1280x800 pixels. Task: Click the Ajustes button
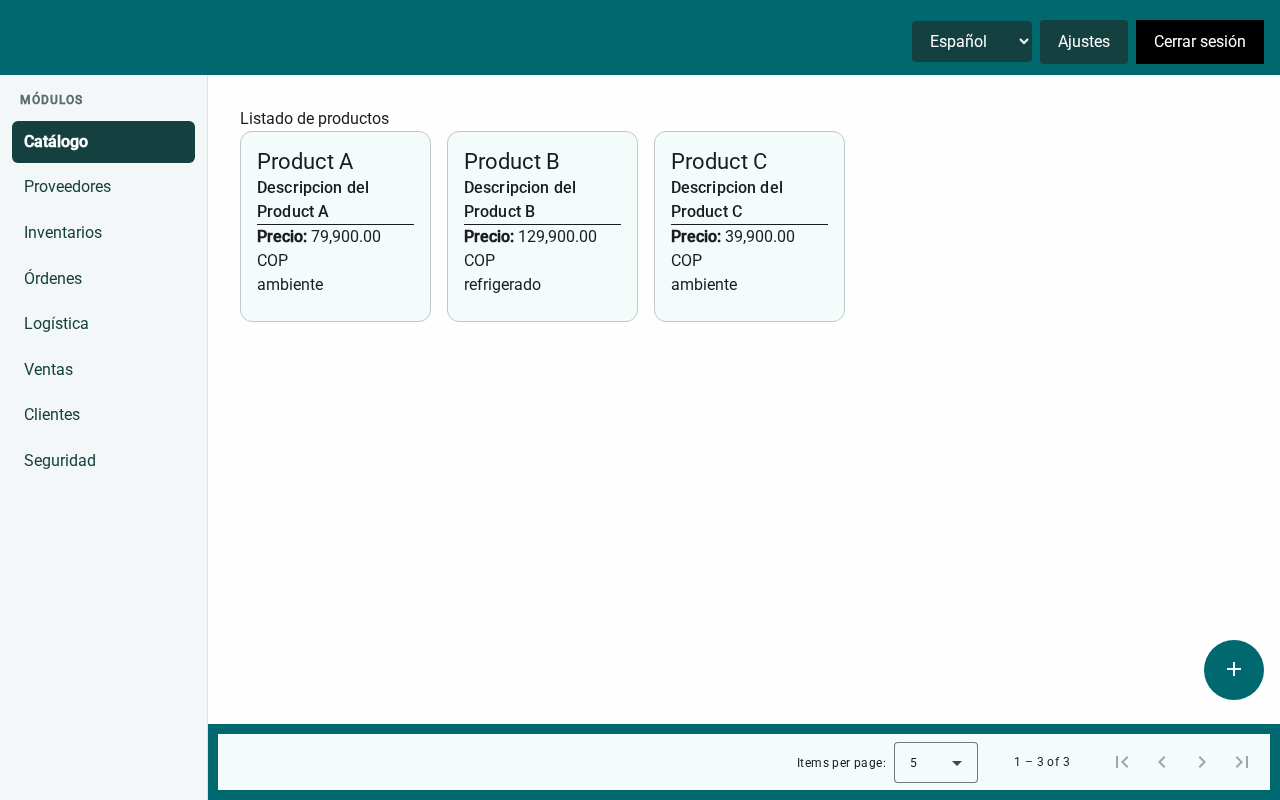coord(1084,42)
